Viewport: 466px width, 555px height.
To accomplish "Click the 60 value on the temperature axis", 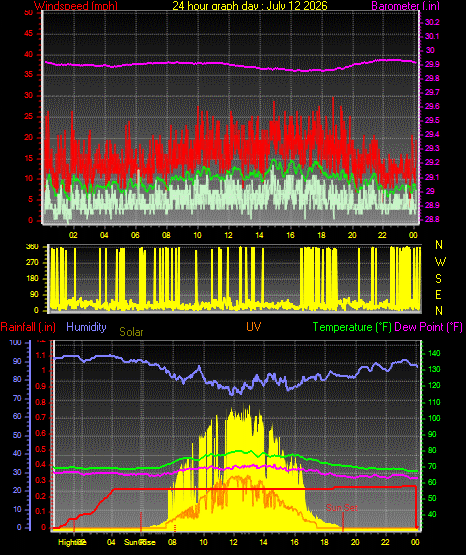I will coord(432,482).
